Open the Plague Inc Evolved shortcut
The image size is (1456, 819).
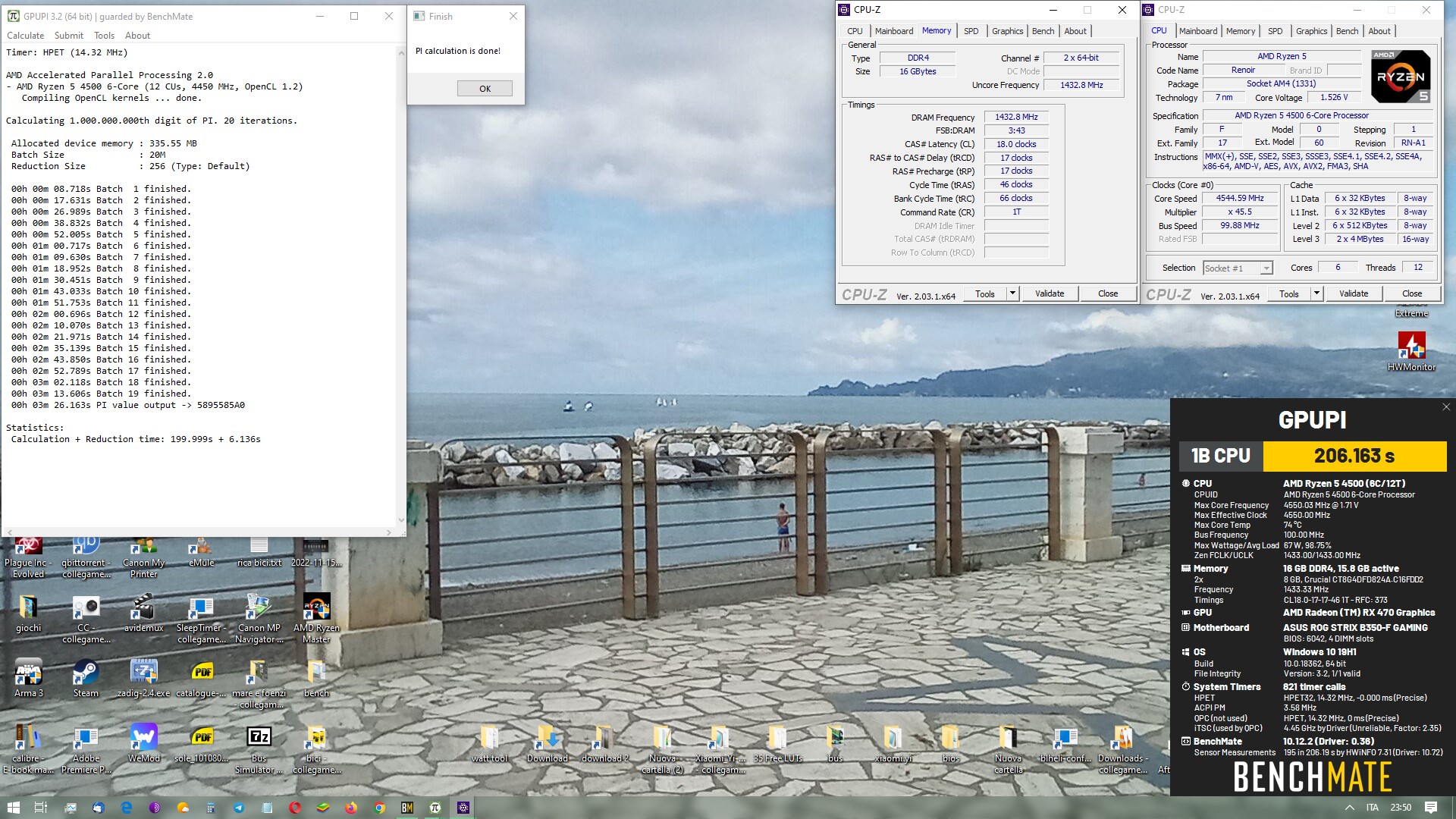pos(29,558)
